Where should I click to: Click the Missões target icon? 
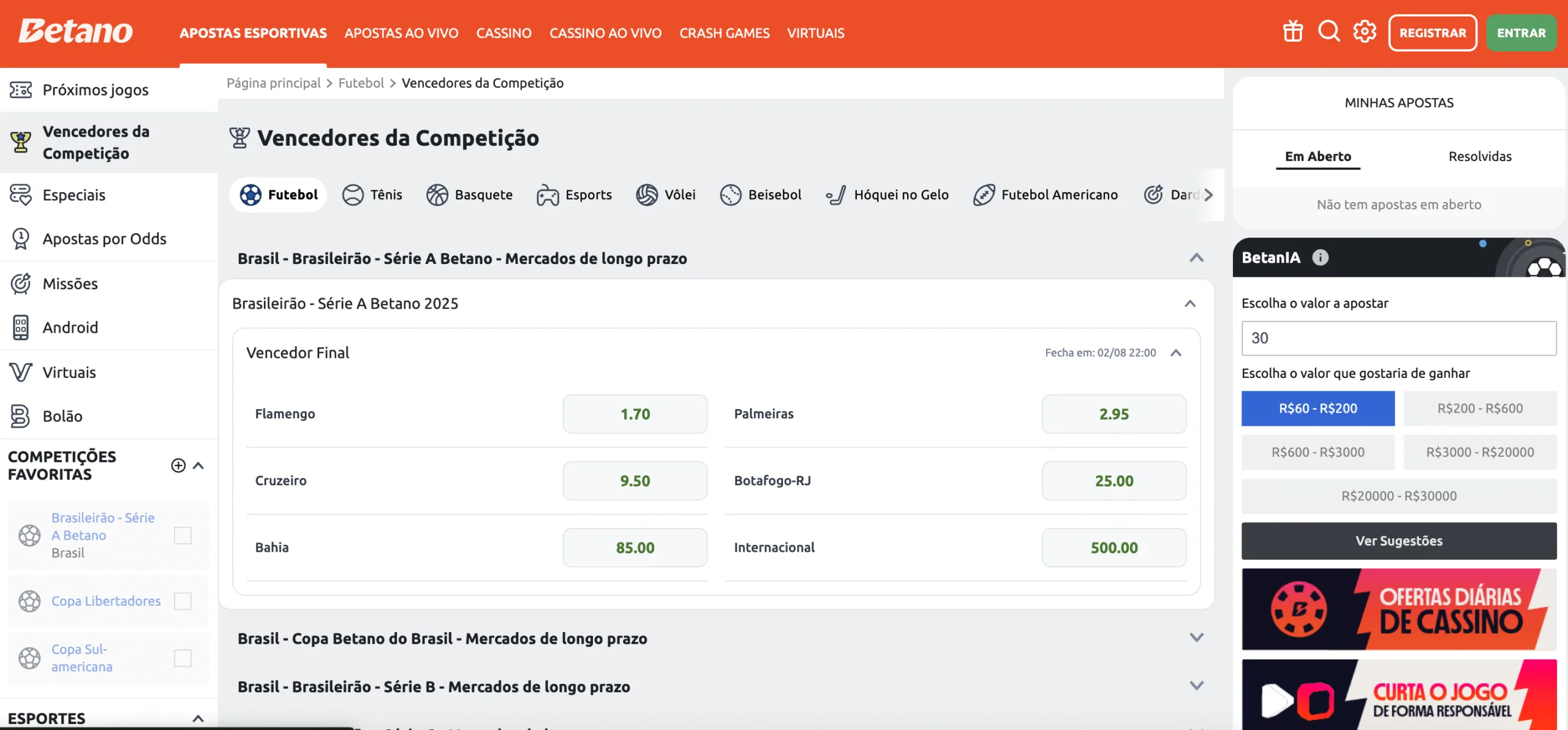pos(21,284)
